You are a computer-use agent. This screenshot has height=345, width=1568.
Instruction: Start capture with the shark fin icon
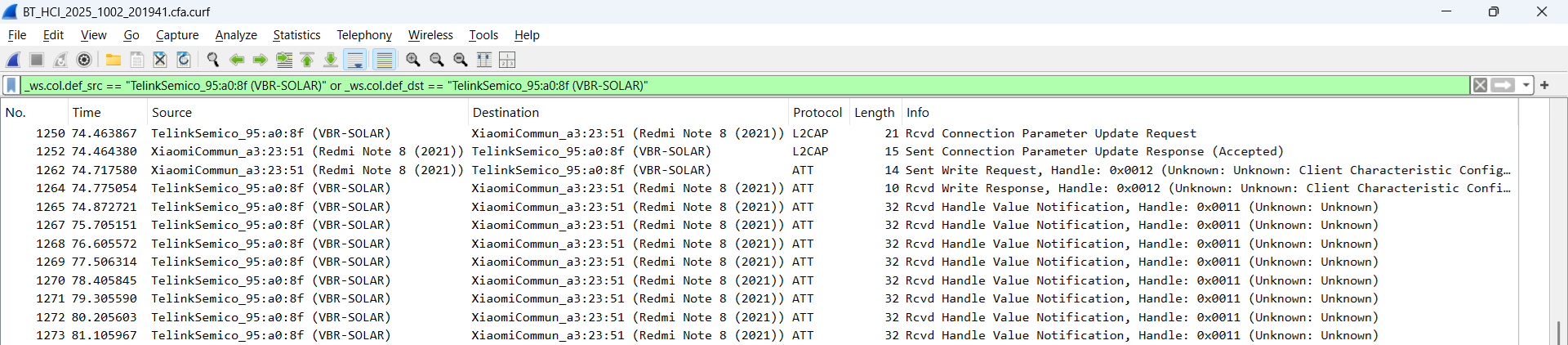pyautogui.click(x=13, y=60)
